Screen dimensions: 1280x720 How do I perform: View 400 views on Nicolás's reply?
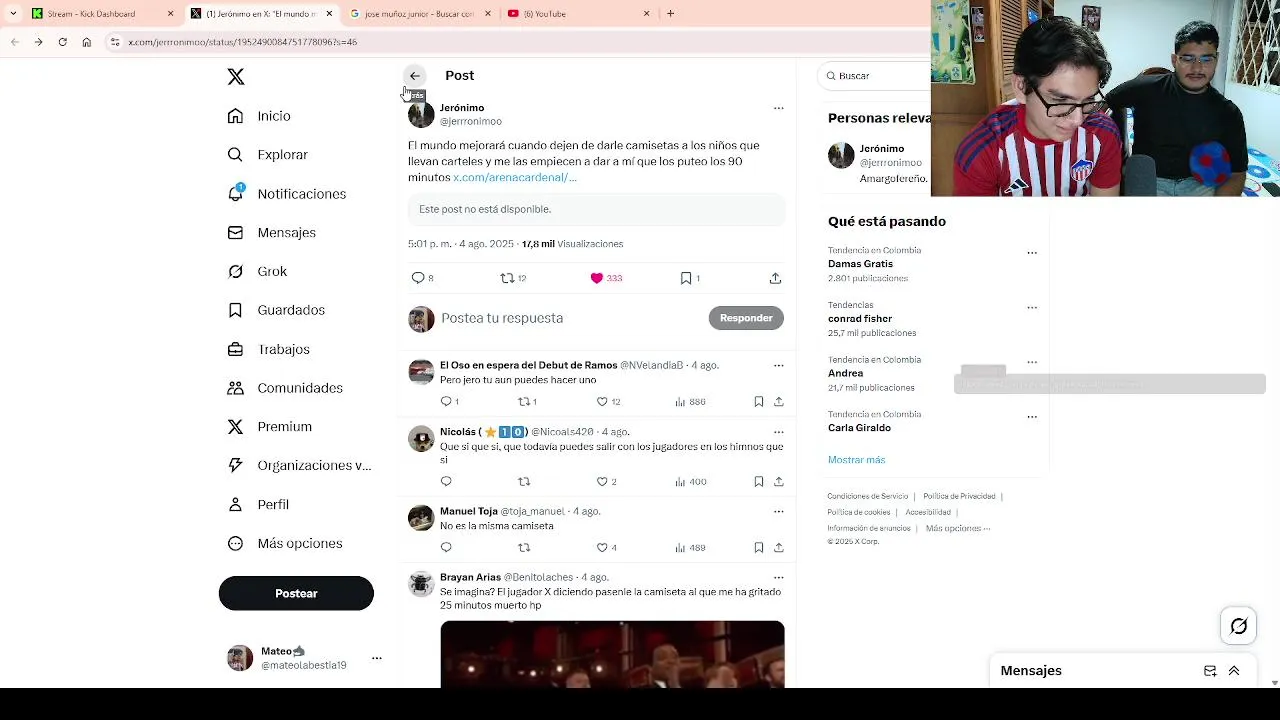click(x=690, y=481)
